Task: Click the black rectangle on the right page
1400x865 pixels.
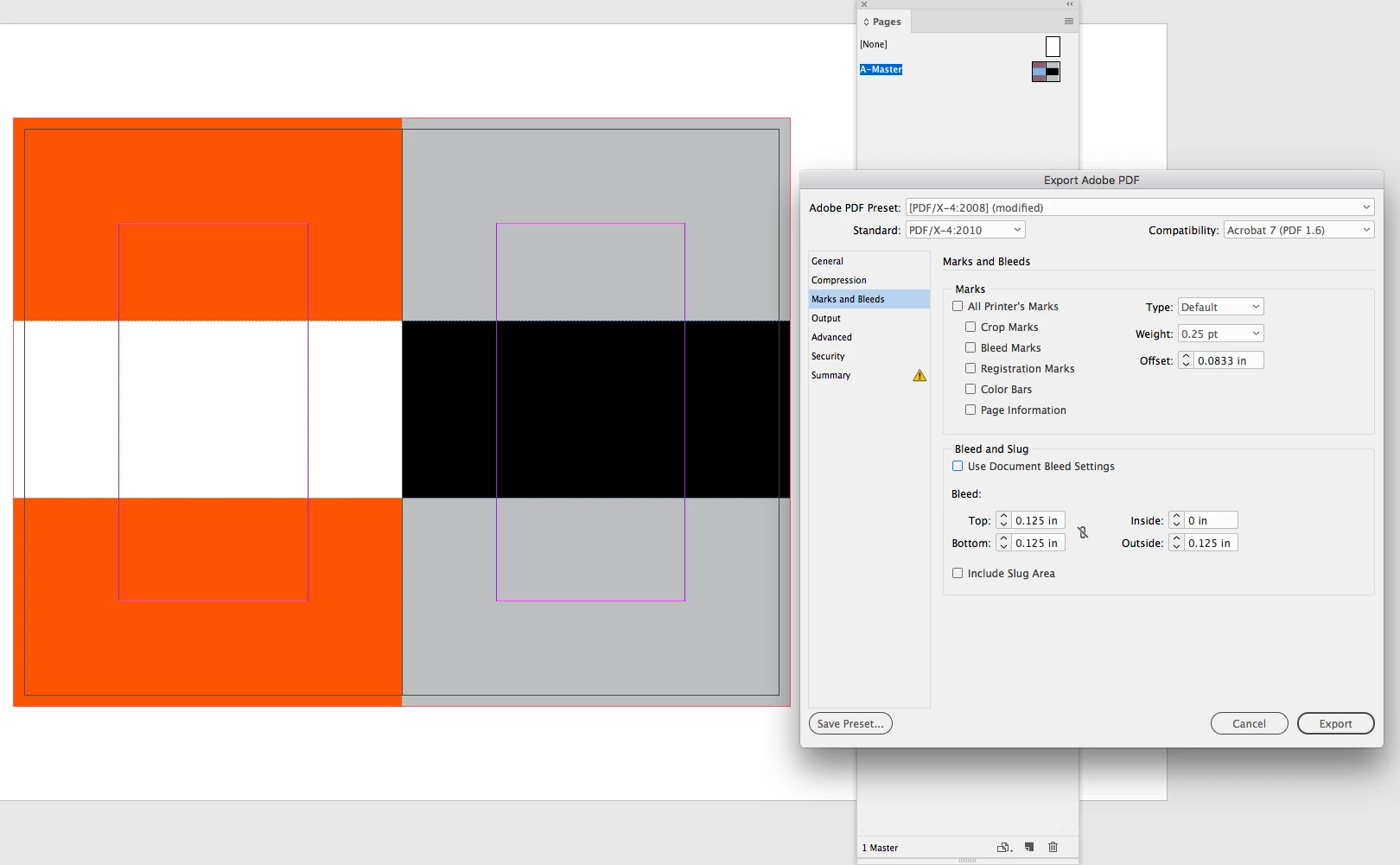Action: (x=595, y=410)
